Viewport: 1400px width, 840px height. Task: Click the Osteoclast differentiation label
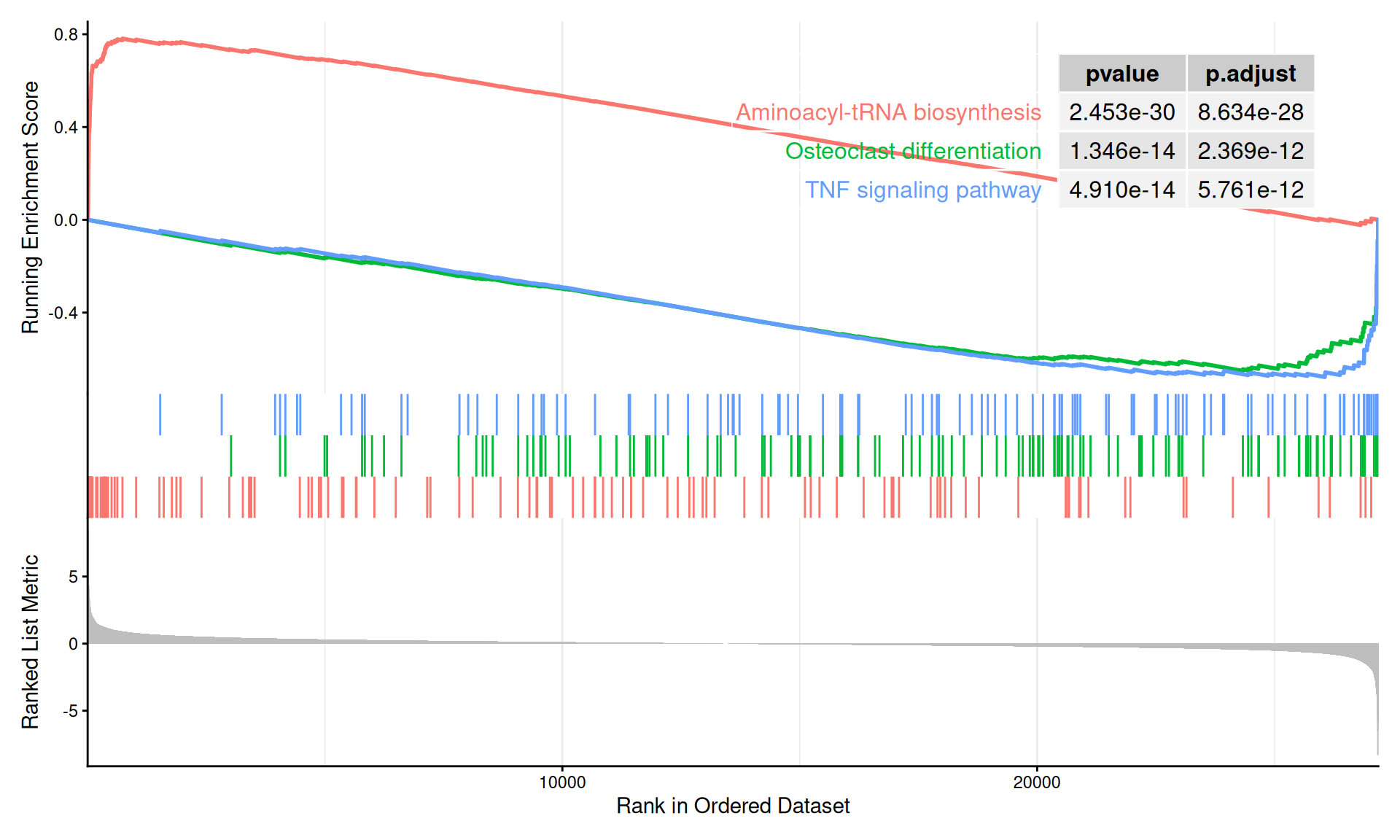tap(912, 151)
